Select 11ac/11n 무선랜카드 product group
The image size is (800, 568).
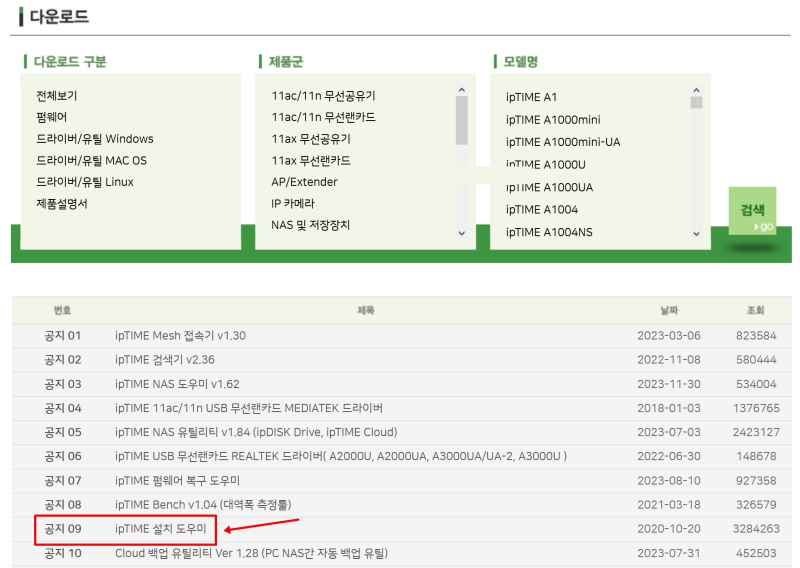(323, 117)
